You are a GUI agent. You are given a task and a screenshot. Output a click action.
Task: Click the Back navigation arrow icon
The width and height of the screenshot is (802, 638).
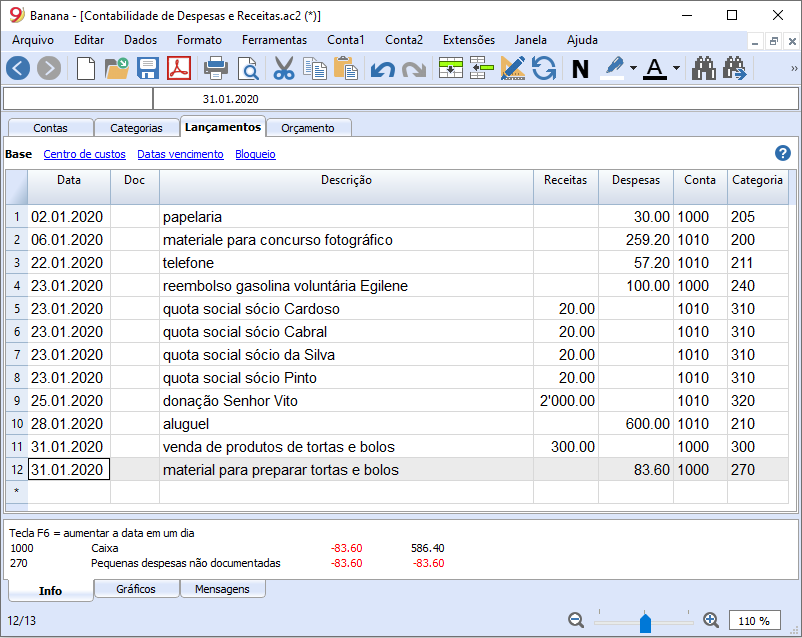(x=18, y=68)
